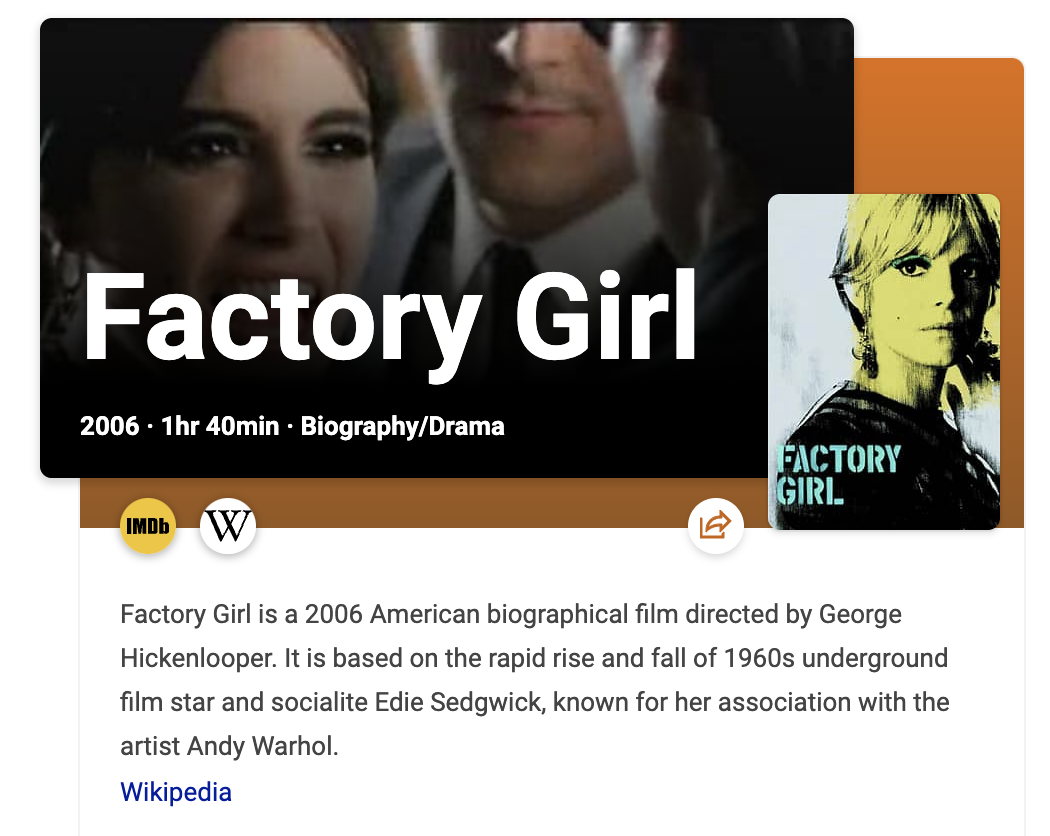
Task: Open the Factory Girl poster thumbnail
Action: coord(883,362)
